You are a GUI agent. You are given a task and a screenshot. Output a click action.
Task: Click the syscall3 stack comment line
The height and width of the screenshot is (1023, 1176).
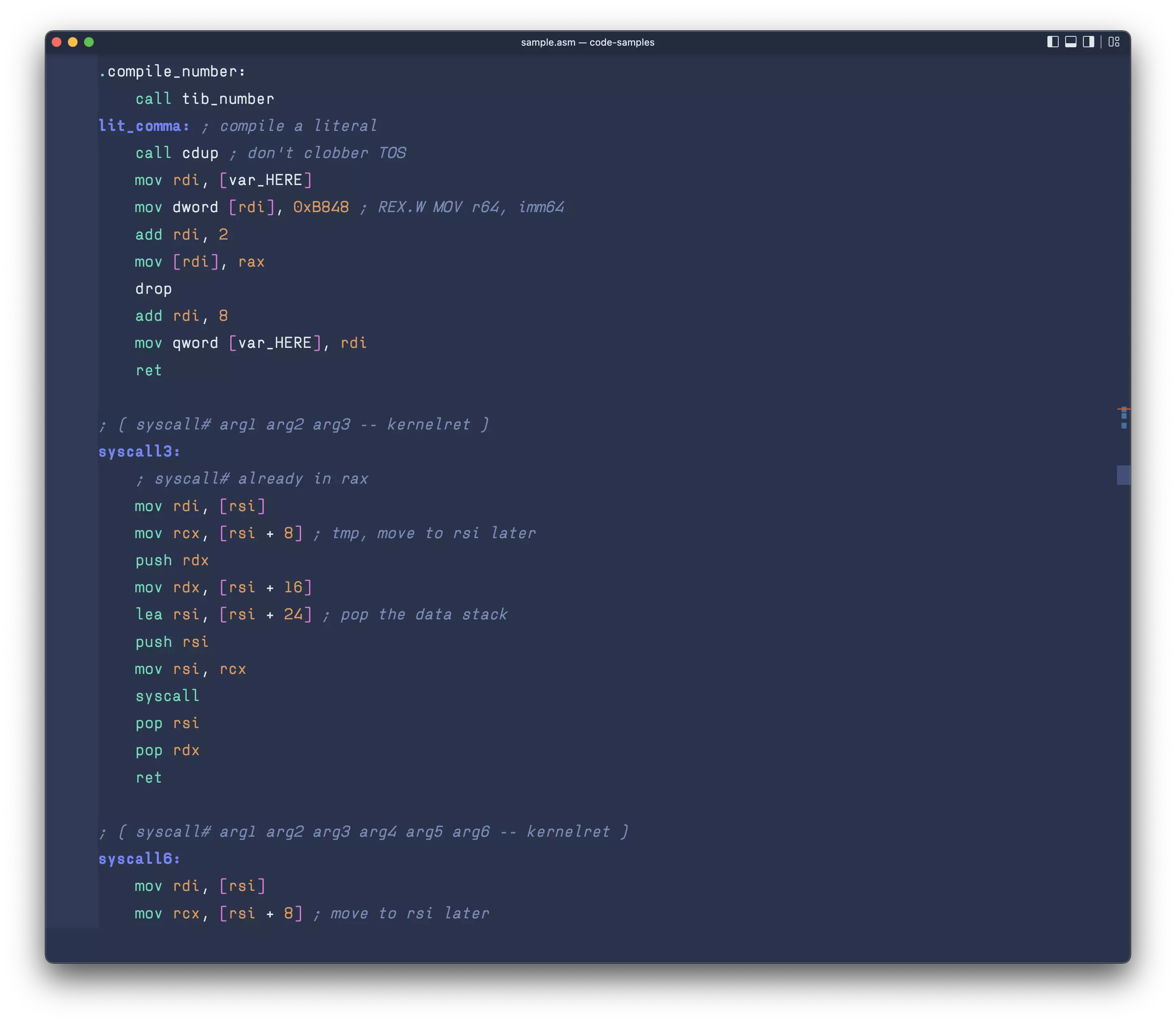click(x=294, y=424)
